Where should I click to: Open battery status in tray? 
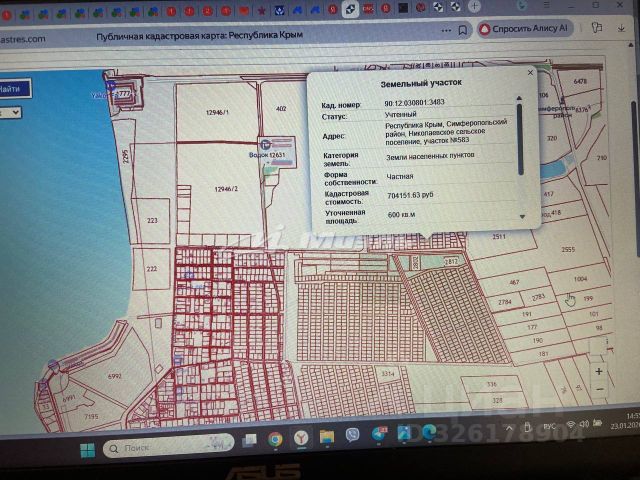pyautogui.click(x=597, y=423)
